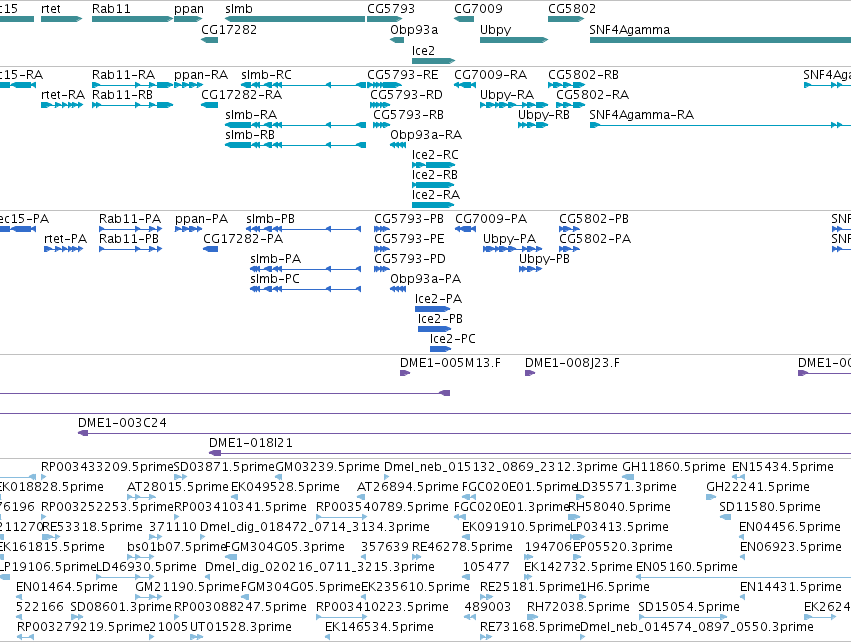The width and height of the screenshot is (851, 642).
Task: Click the RE46278.5prime EST label
Action: [462, 547]
